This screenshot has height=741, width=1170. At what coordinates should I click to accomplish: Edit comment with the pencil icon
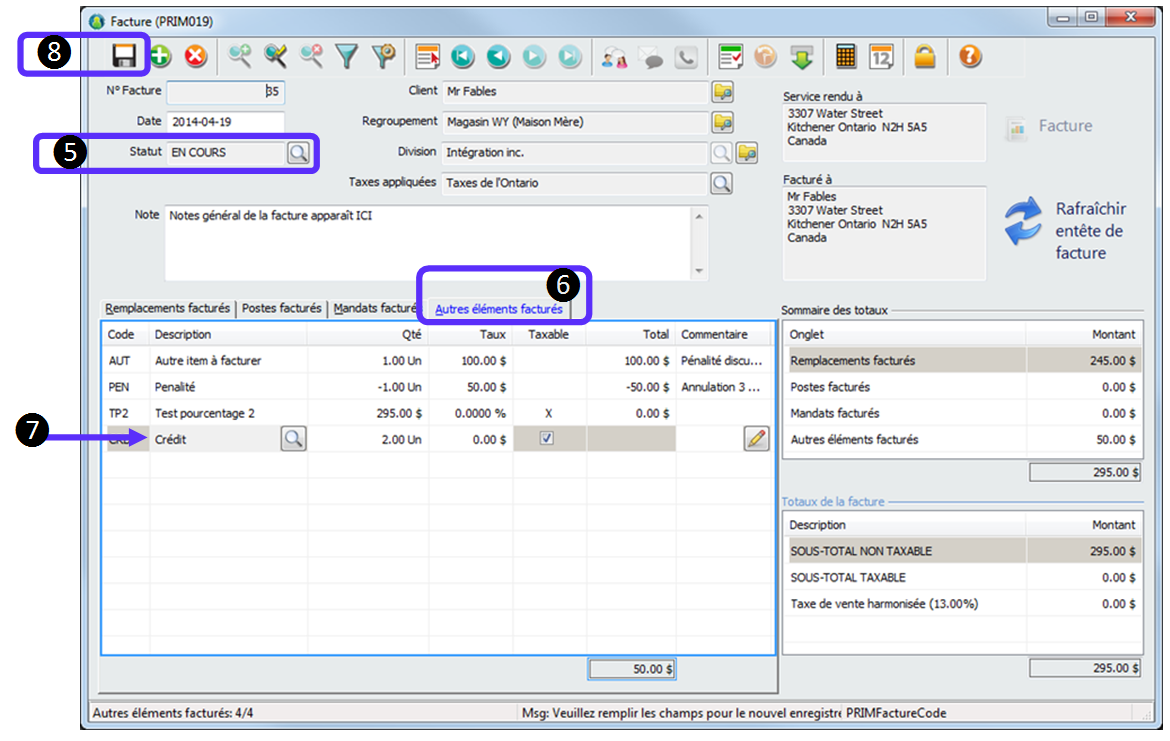pos(757,438)
